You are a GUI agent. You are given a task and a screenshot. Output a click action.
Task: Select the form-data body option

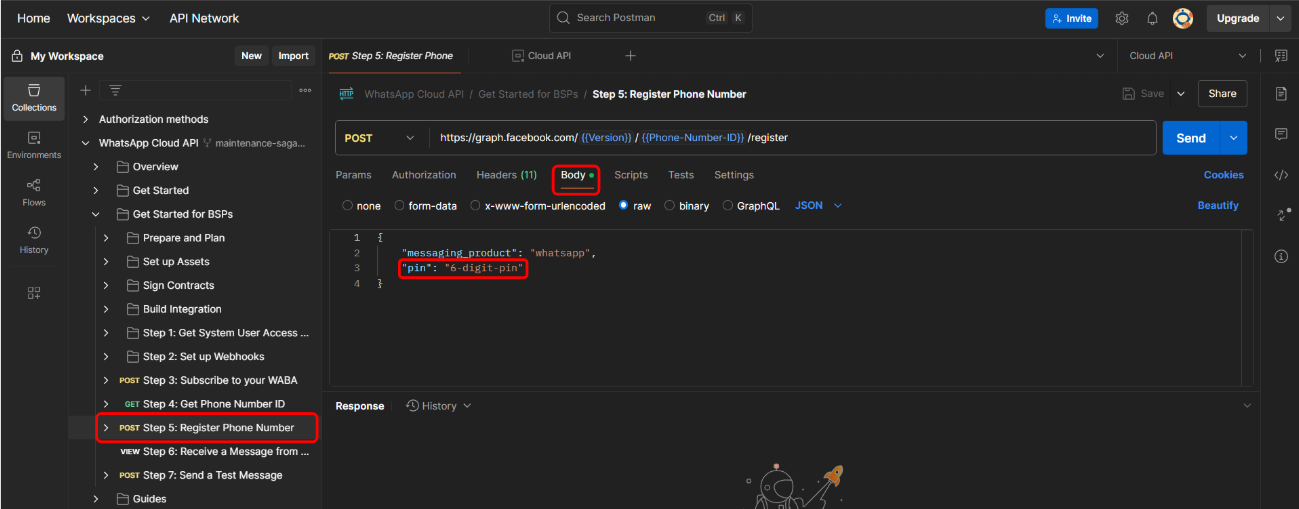400,206
